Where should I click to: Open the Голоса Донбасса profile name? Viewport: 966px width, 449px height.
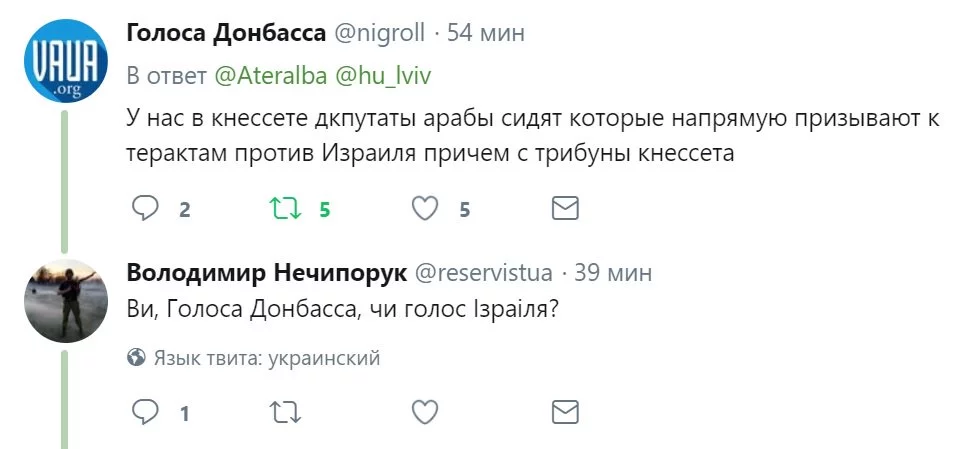tap(226, 33)
